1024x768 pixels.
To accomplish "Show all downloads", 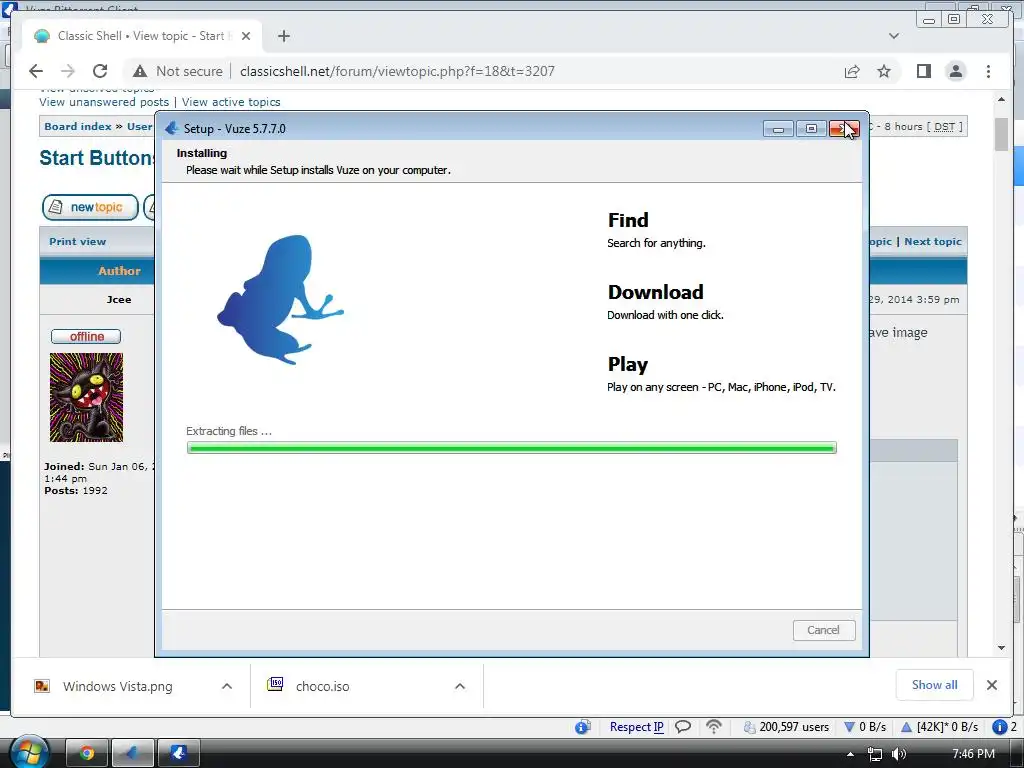I will 935,685.
